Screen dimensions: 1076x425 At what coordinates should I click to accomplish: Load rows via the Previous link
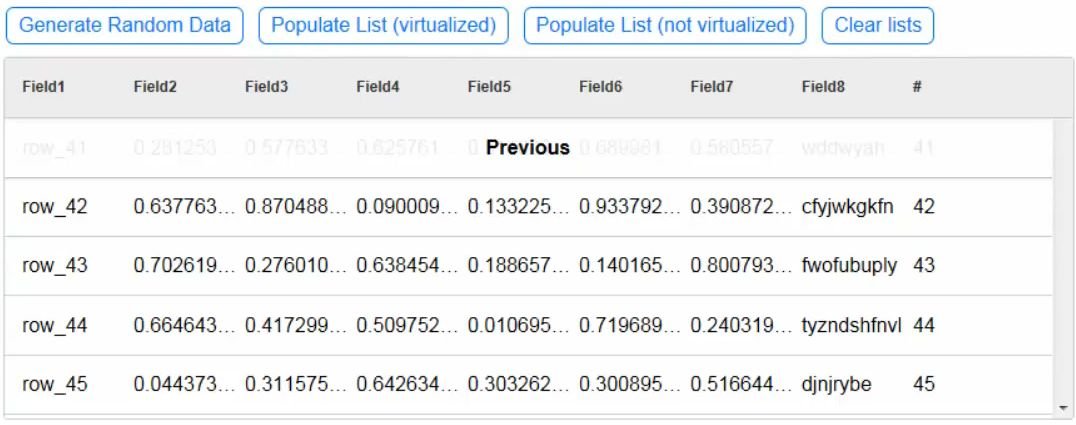pos(527,148)
